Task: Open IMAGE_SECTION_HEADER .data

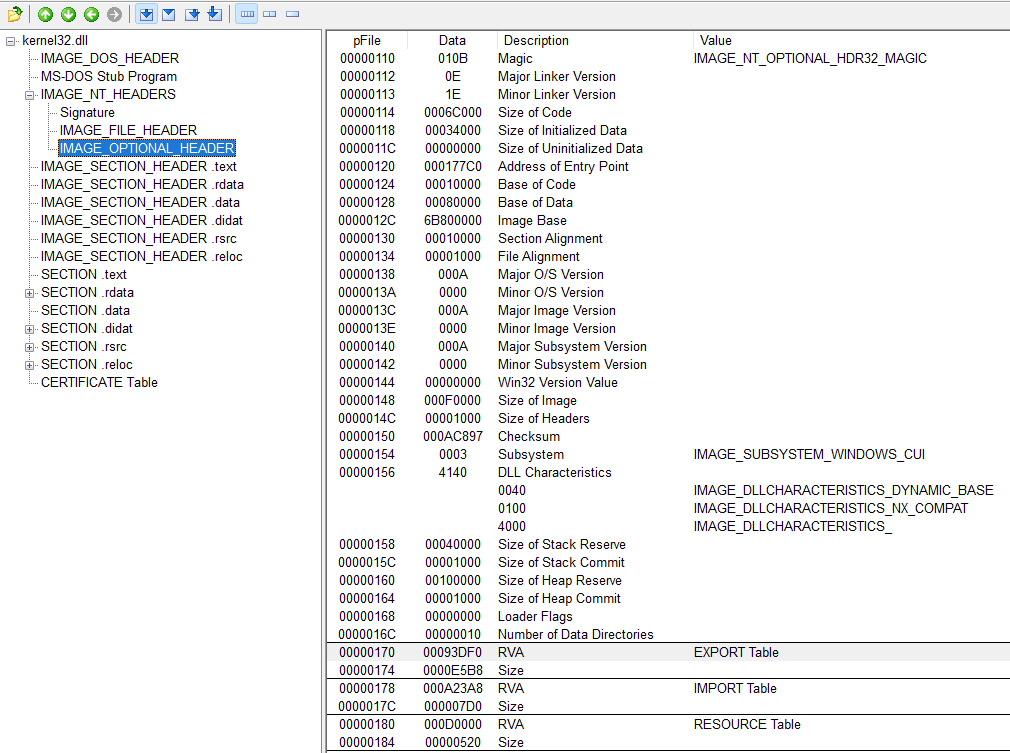Action: pyautogui.click(x=140, y=203)
